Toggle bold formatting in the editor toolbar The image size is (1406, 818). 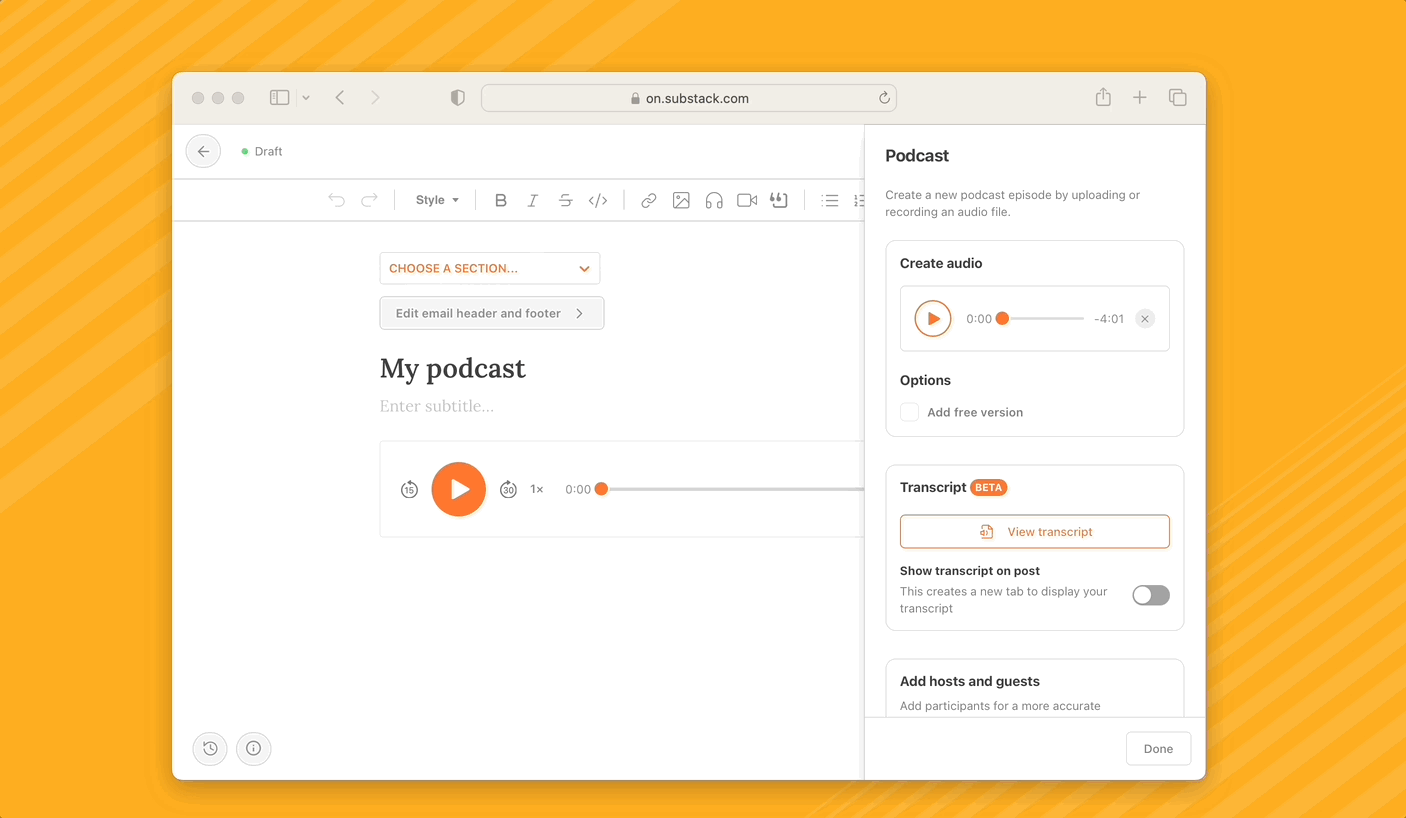[500, 200]
